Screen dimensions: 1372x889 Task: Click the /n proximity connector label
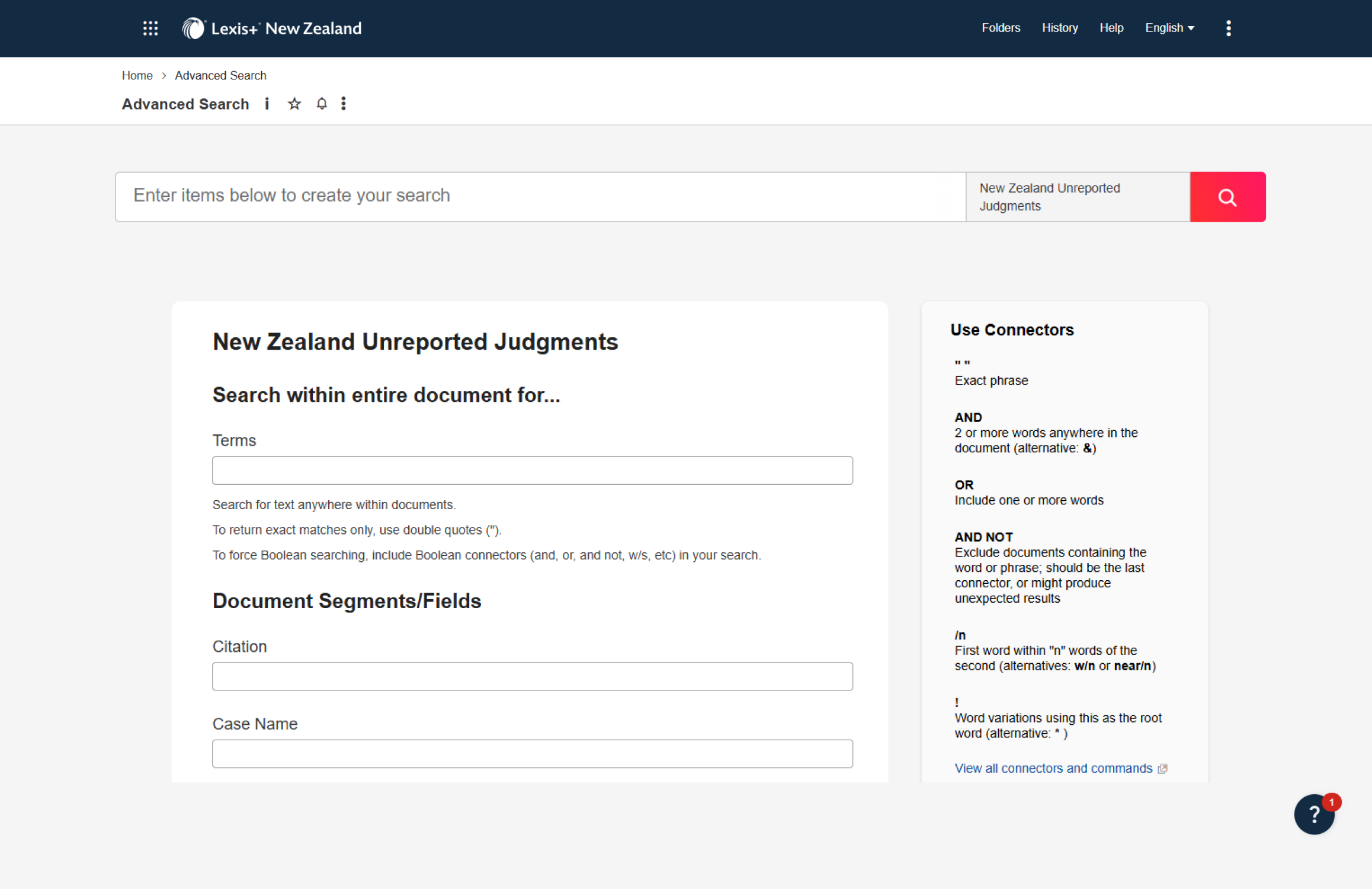pos(960,635)
